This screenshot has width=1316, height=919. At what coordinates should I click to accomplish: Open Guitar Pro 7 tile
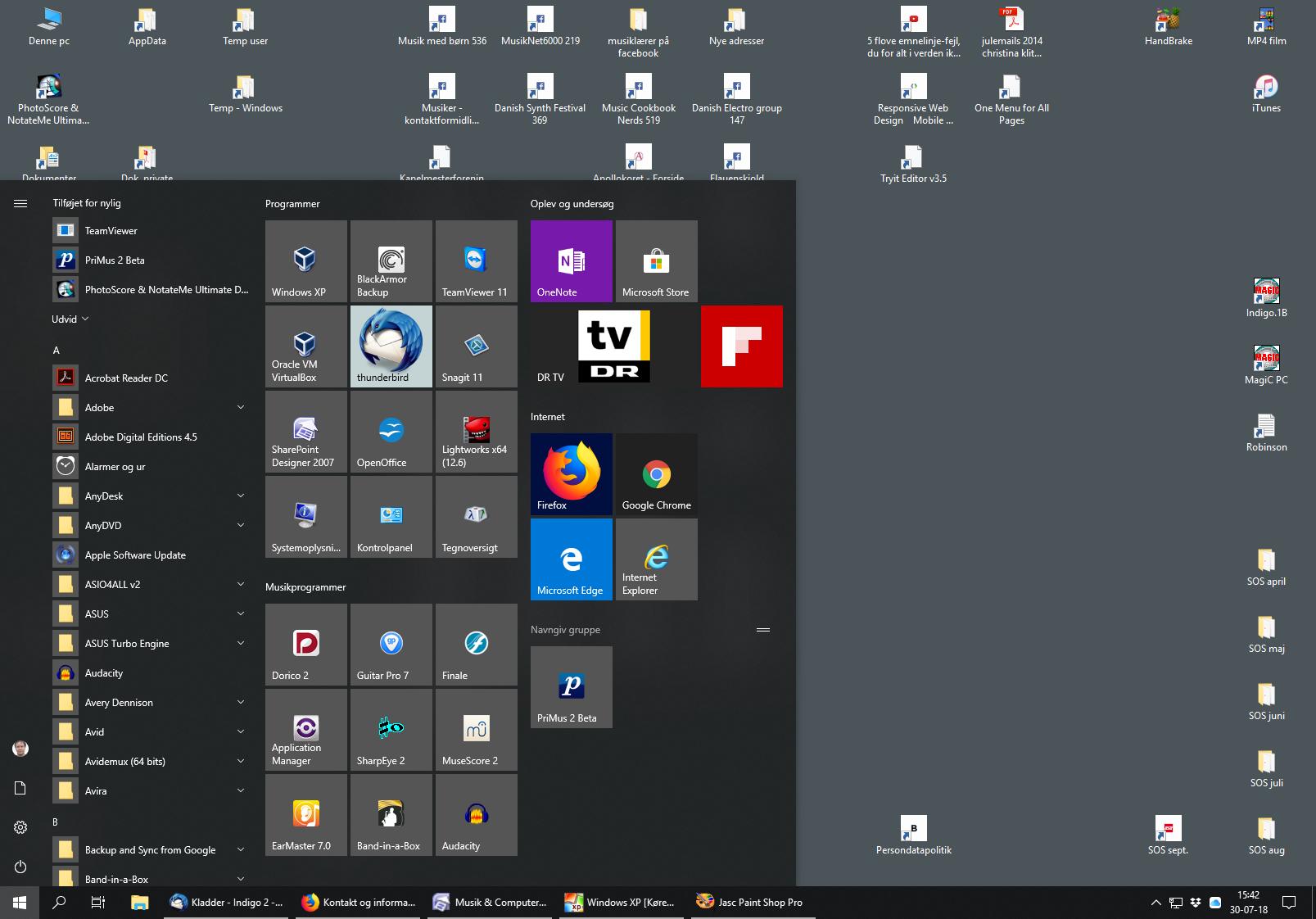tap(391, 645)
